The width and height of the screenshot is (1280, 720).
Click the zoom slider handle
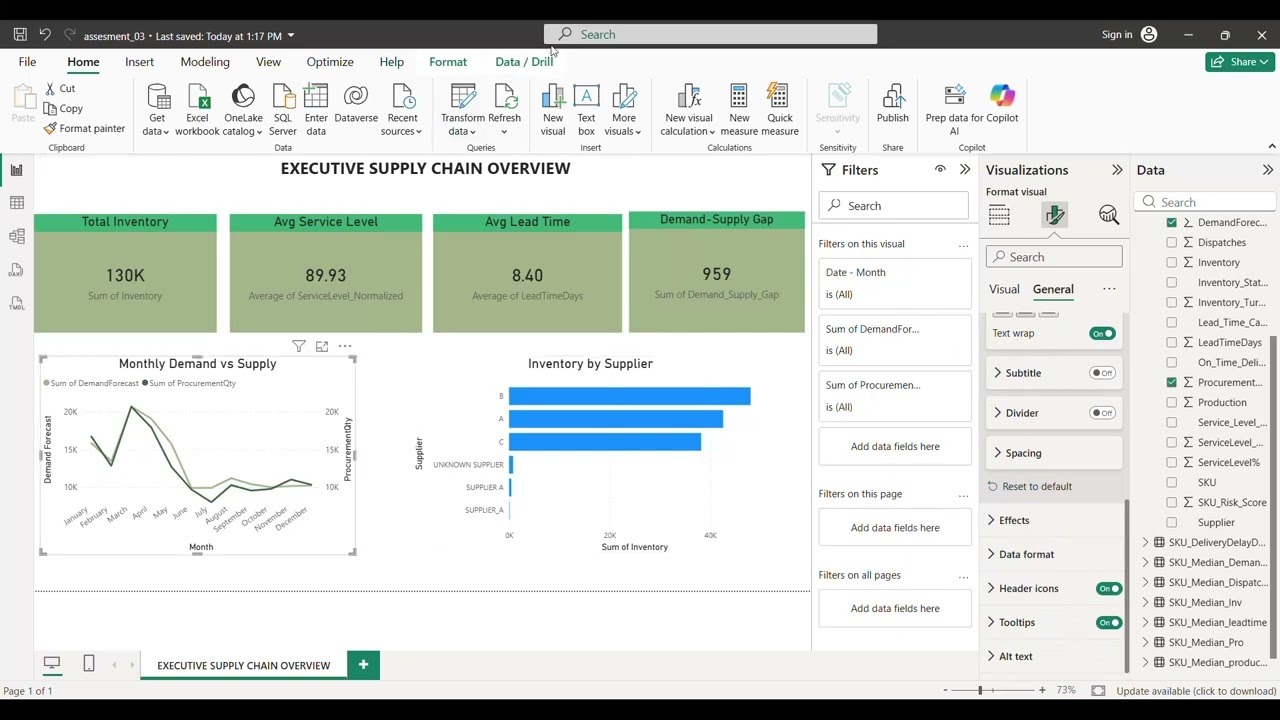980,691
